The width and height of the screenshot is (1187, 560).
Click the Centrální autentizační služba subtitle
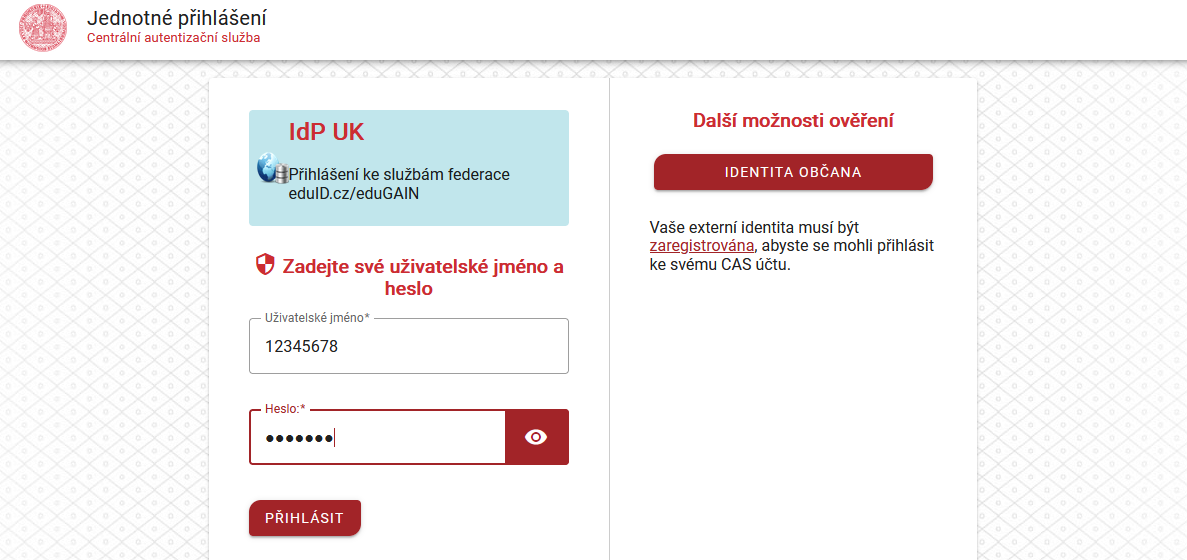click(173, 39)
